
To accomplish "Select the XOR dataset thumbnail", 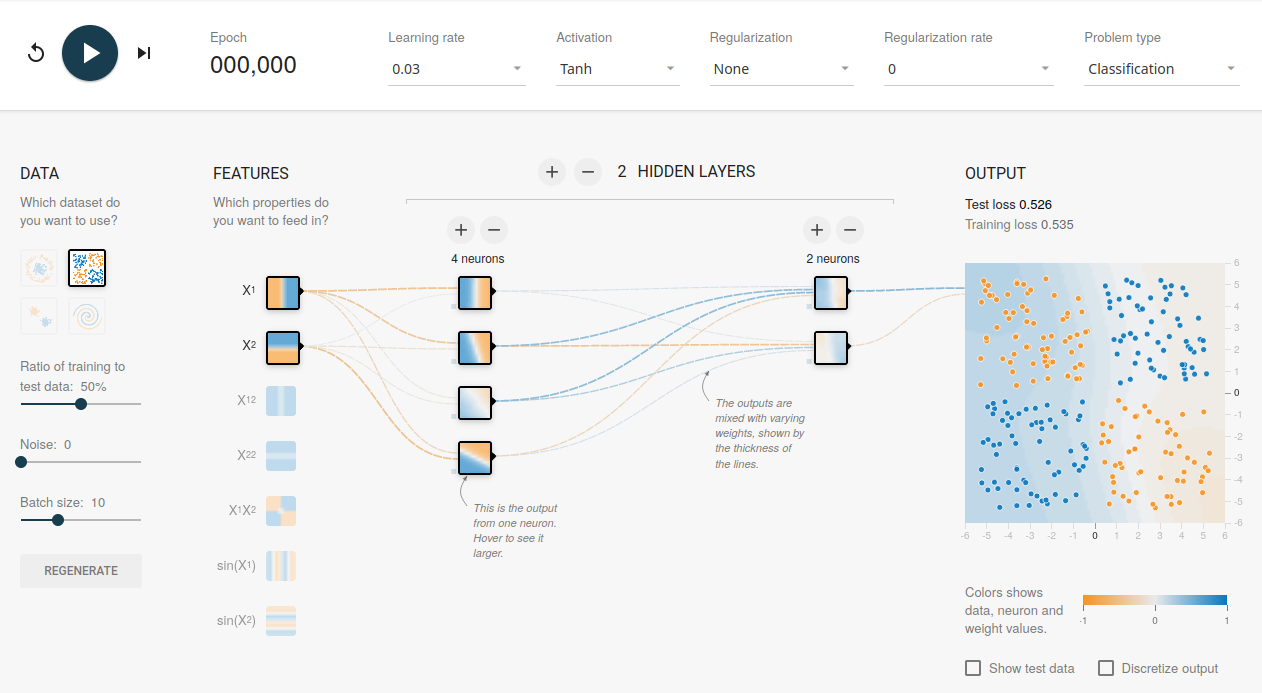I will pos(87,267).
